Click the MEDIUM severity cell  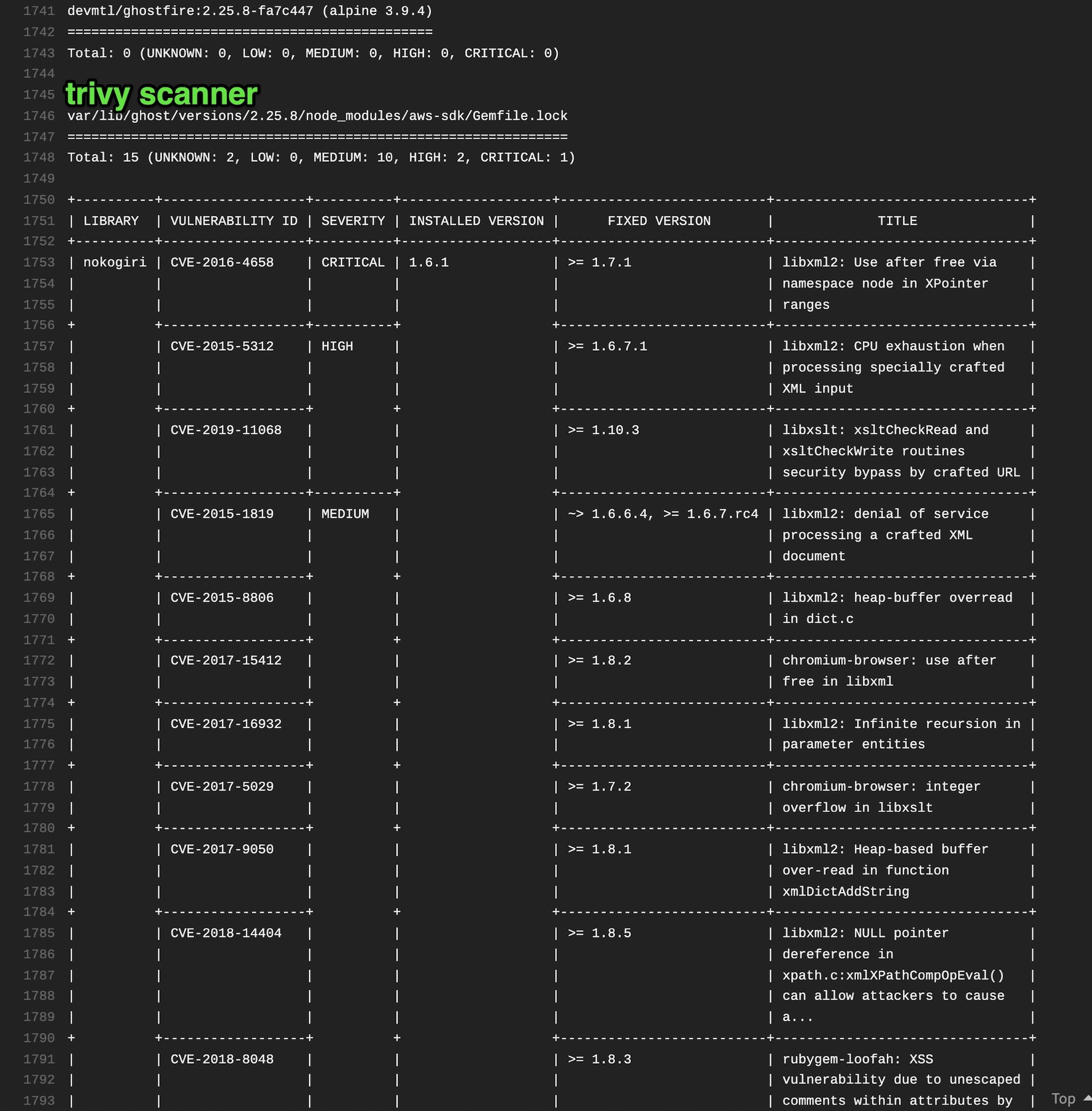click(x=345, y=514)
